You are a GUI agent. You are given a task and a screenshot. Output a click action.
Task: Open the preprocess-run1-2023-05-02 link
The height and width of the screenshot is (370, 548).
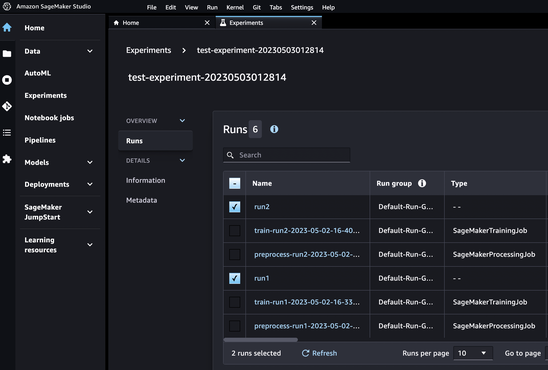307,326
